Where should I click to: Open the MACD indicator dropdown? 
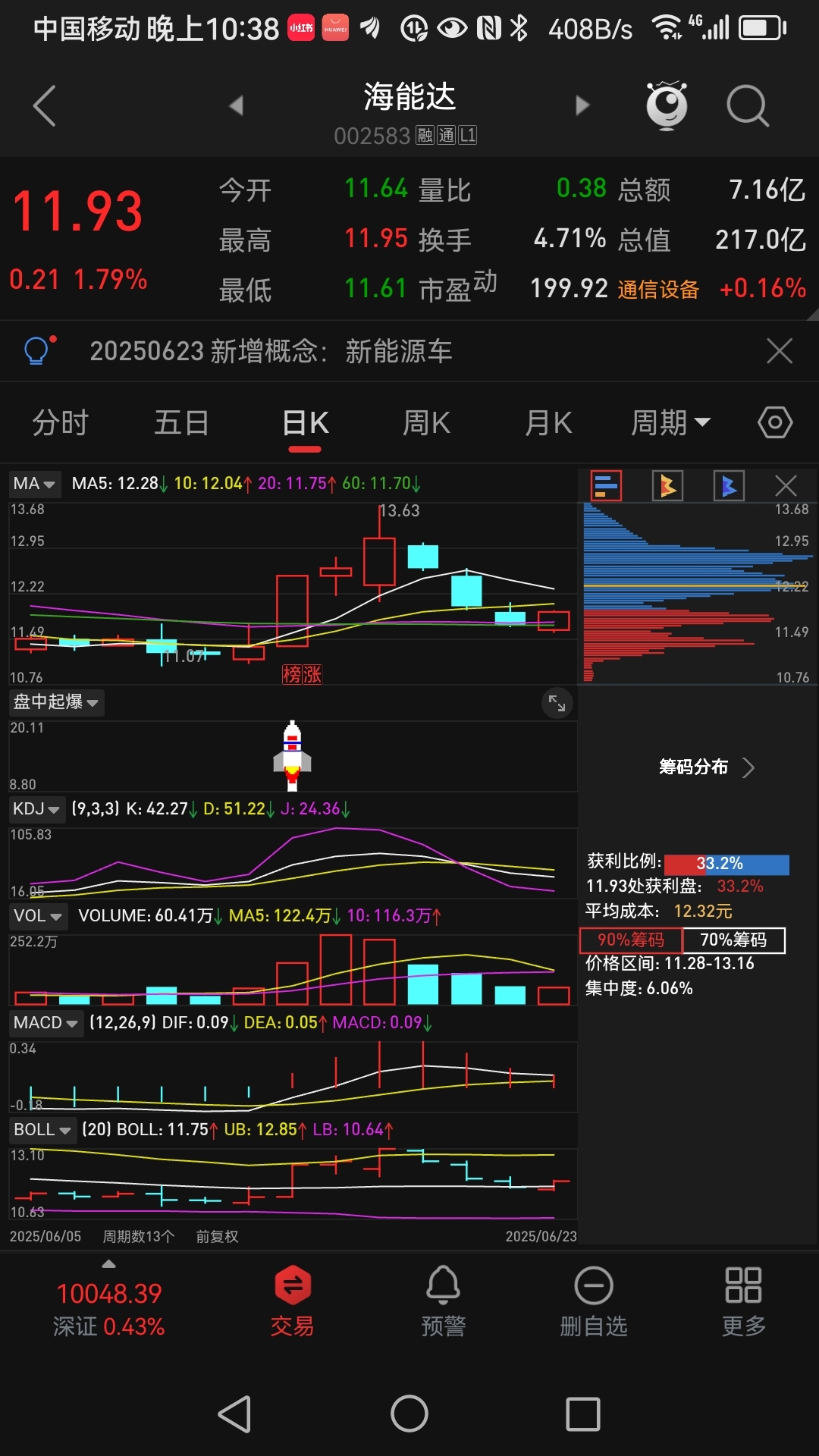click(45, 1023)
